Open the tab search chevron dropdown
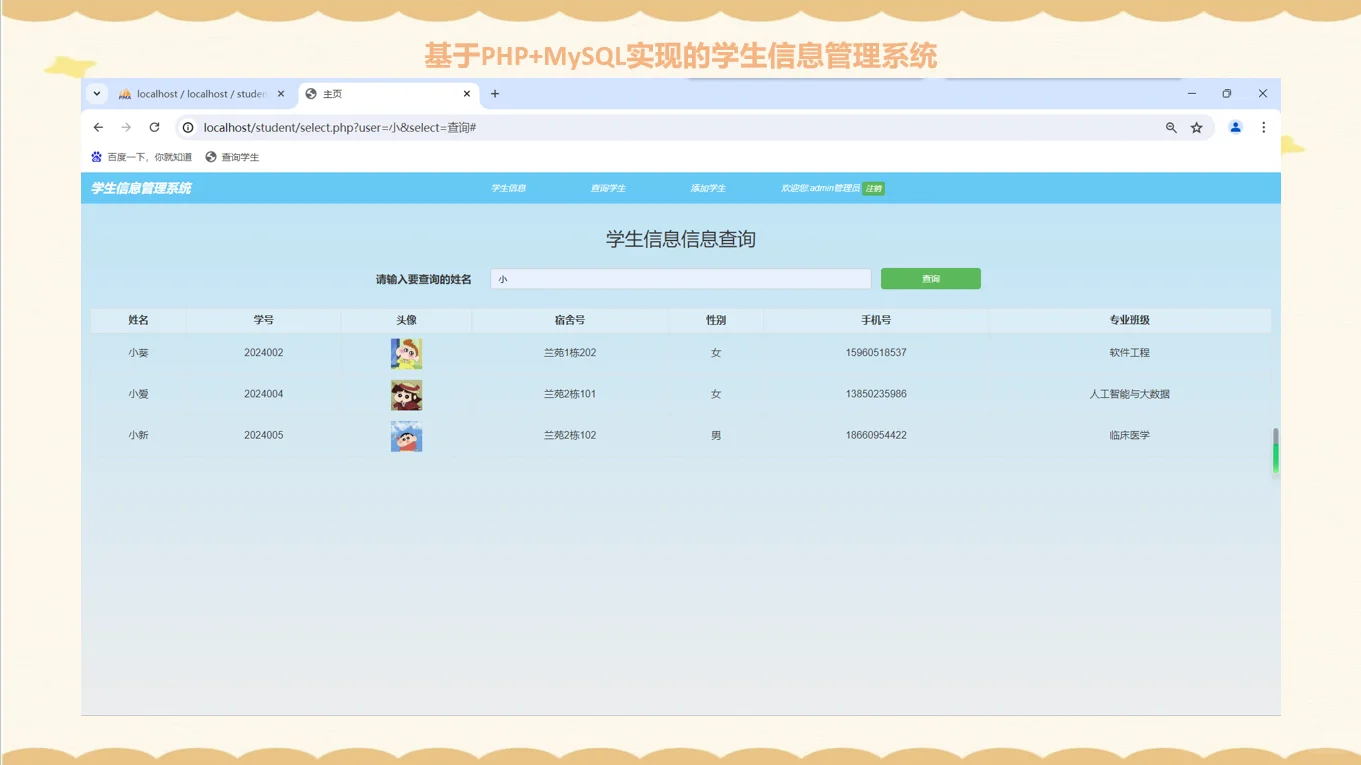This screenshot has height=765, width=1361. point(96,93)
